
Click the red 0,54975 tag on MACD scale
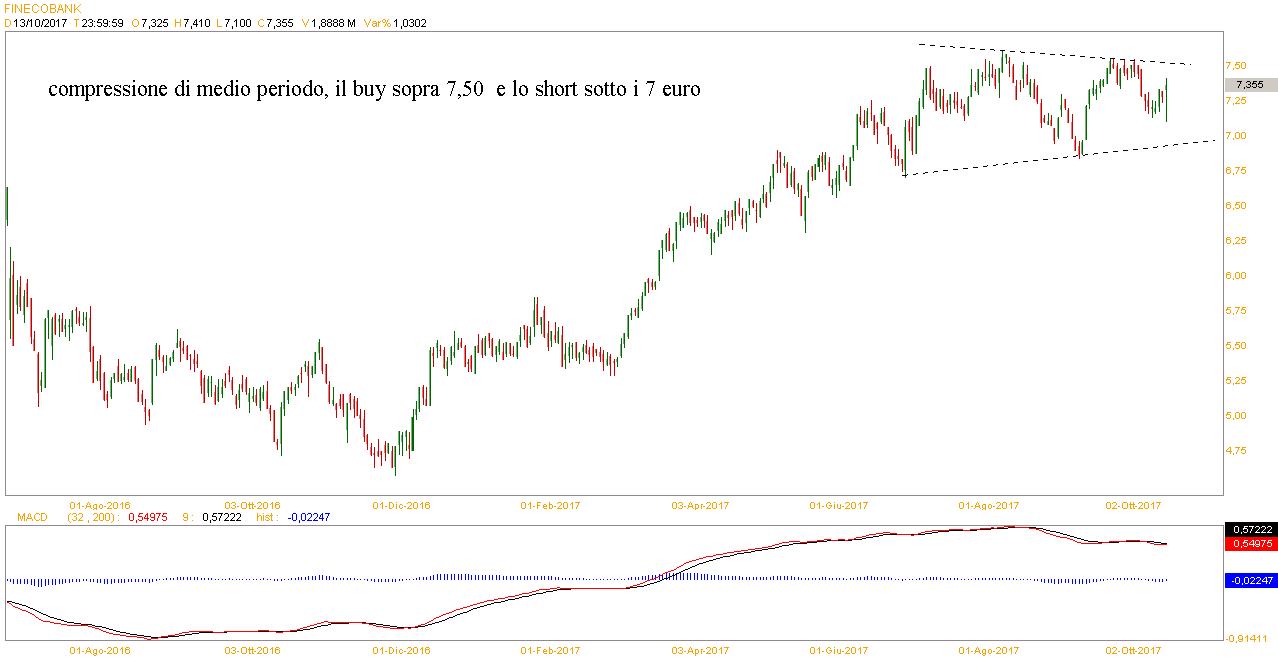pyautogui.click(x=1250, y=543)
